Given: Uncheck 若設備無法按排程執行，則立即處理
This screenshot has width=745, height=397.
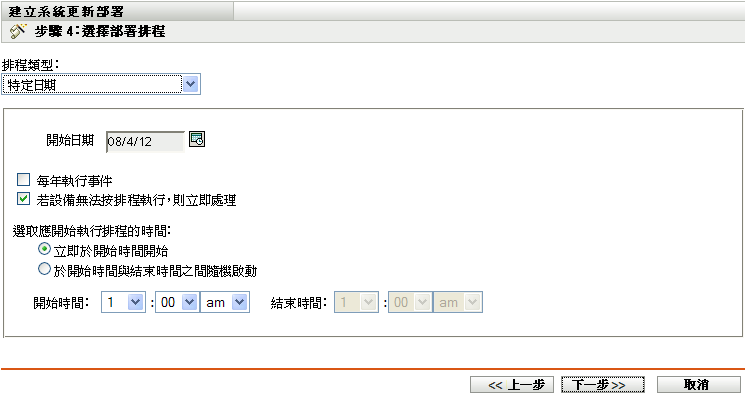Looking at the screenshot, I should tap(23, 198).
